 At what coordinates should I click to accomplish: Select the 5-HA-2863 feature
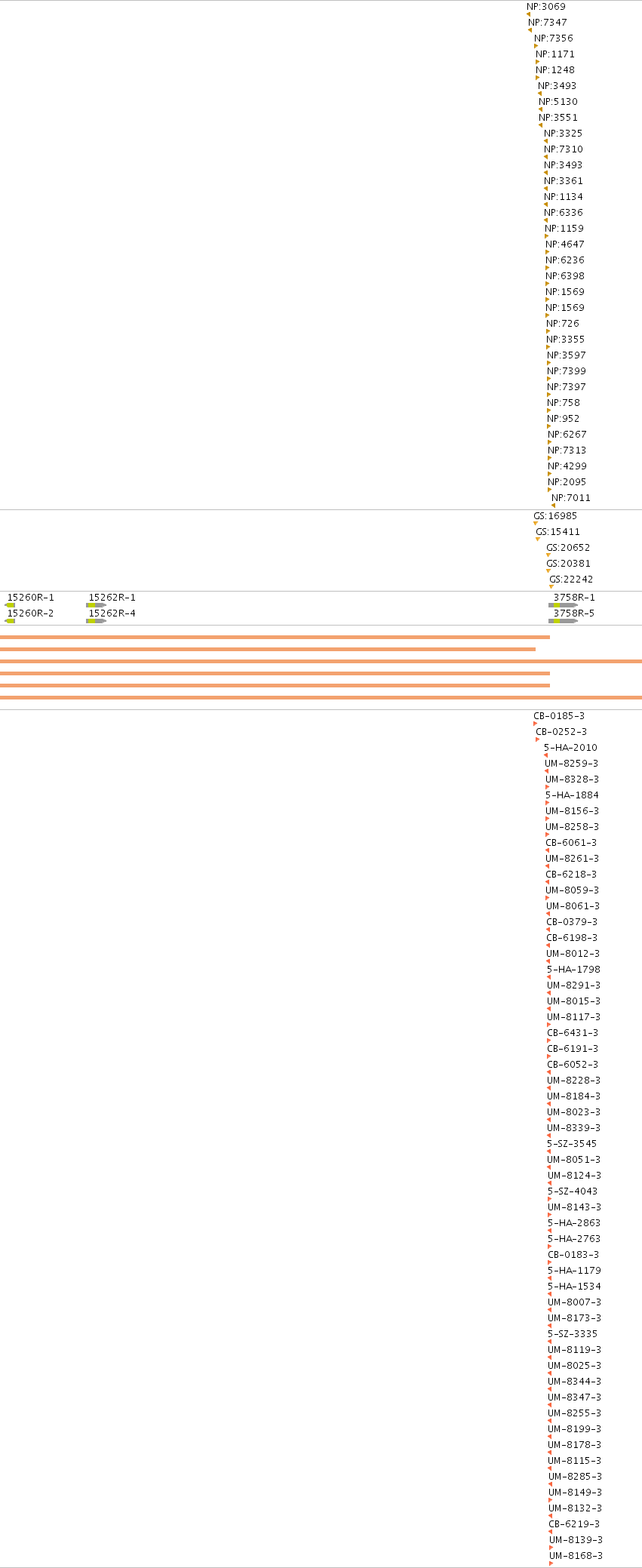(x=575, y=1223)
